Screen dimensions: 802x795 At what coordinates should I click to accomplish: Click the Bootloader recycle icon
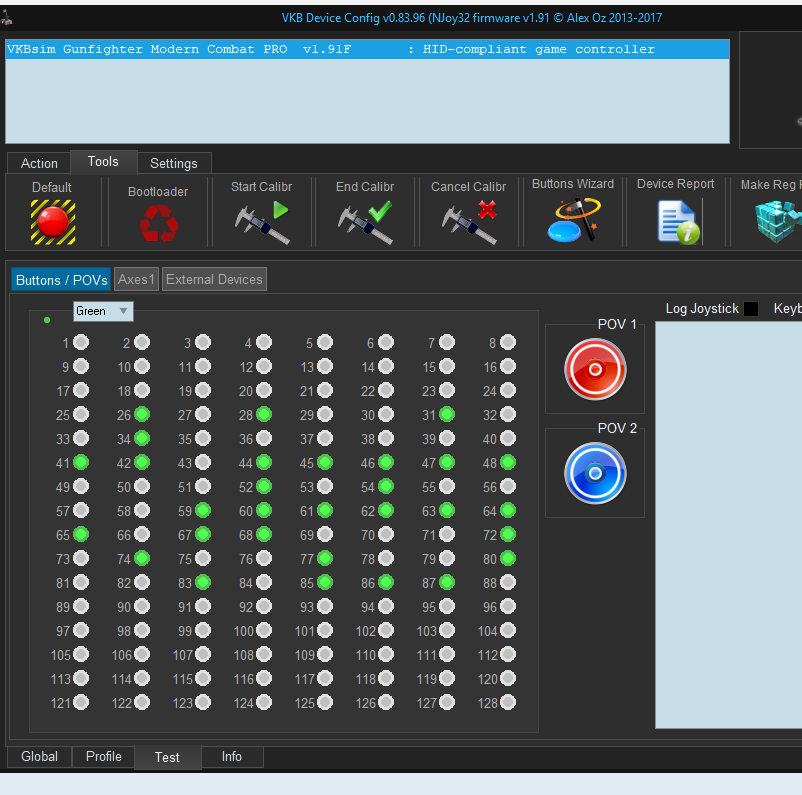[158, 223]
